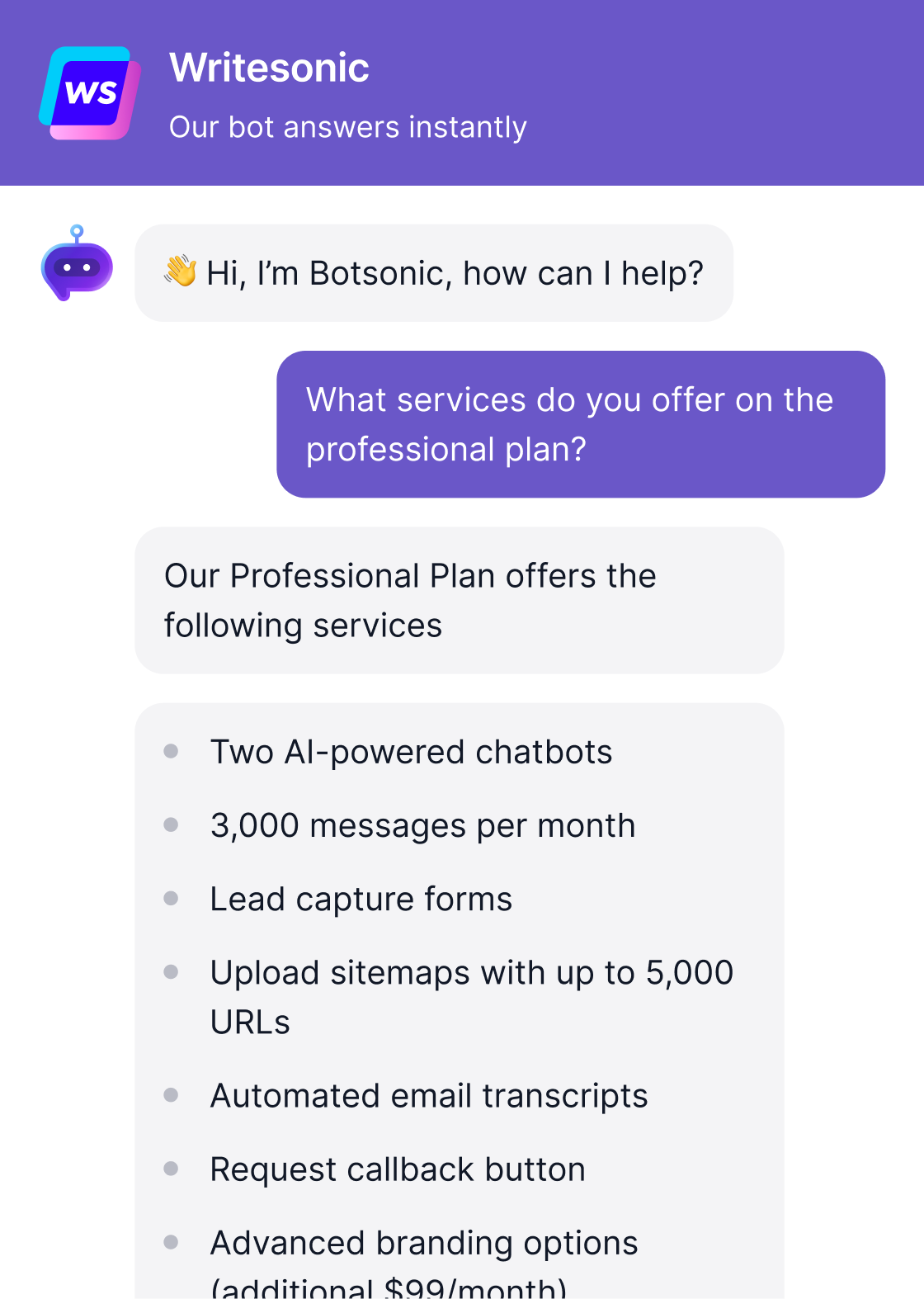Image resolution: width=924 pixels, height=1299 pixels.
Task: Click the bullet beside 'Two AI-powered chatbots'
Action: pos(172,751)
